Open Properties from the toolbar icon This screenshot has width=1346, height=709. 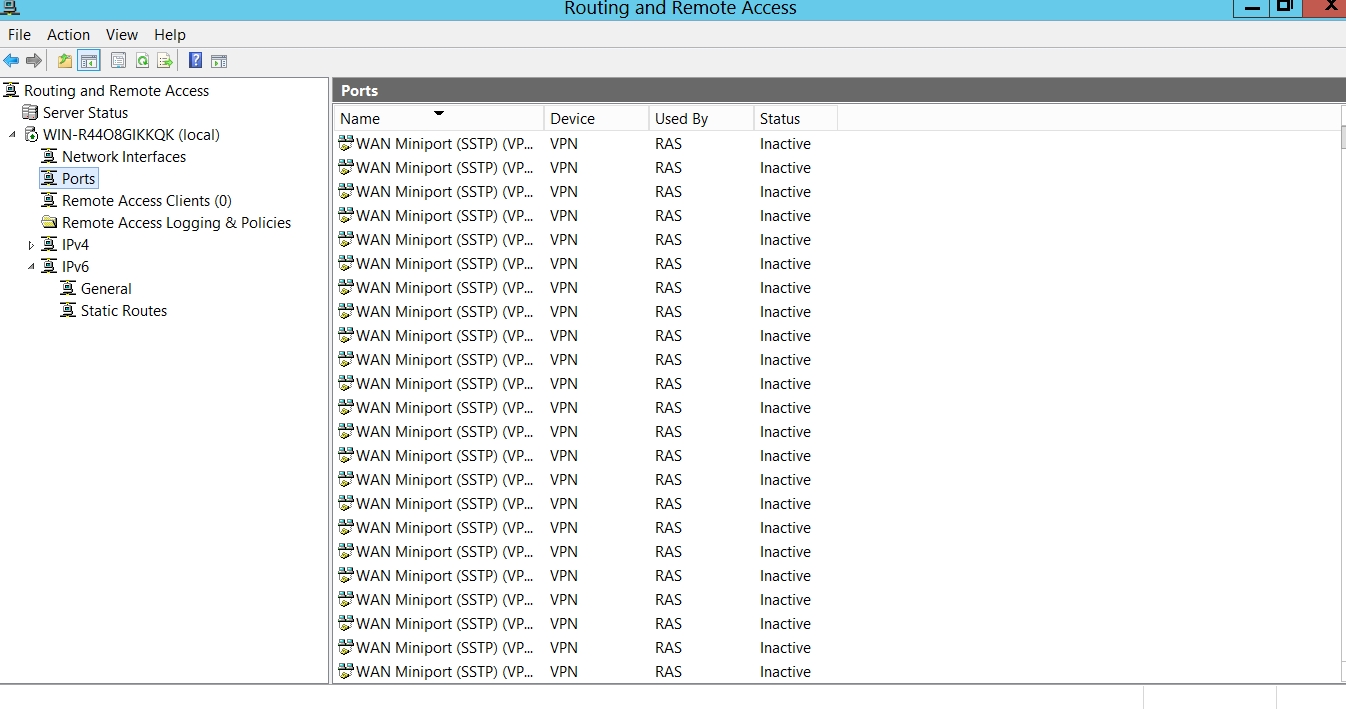pyautogui.click(x=118, y=61)
